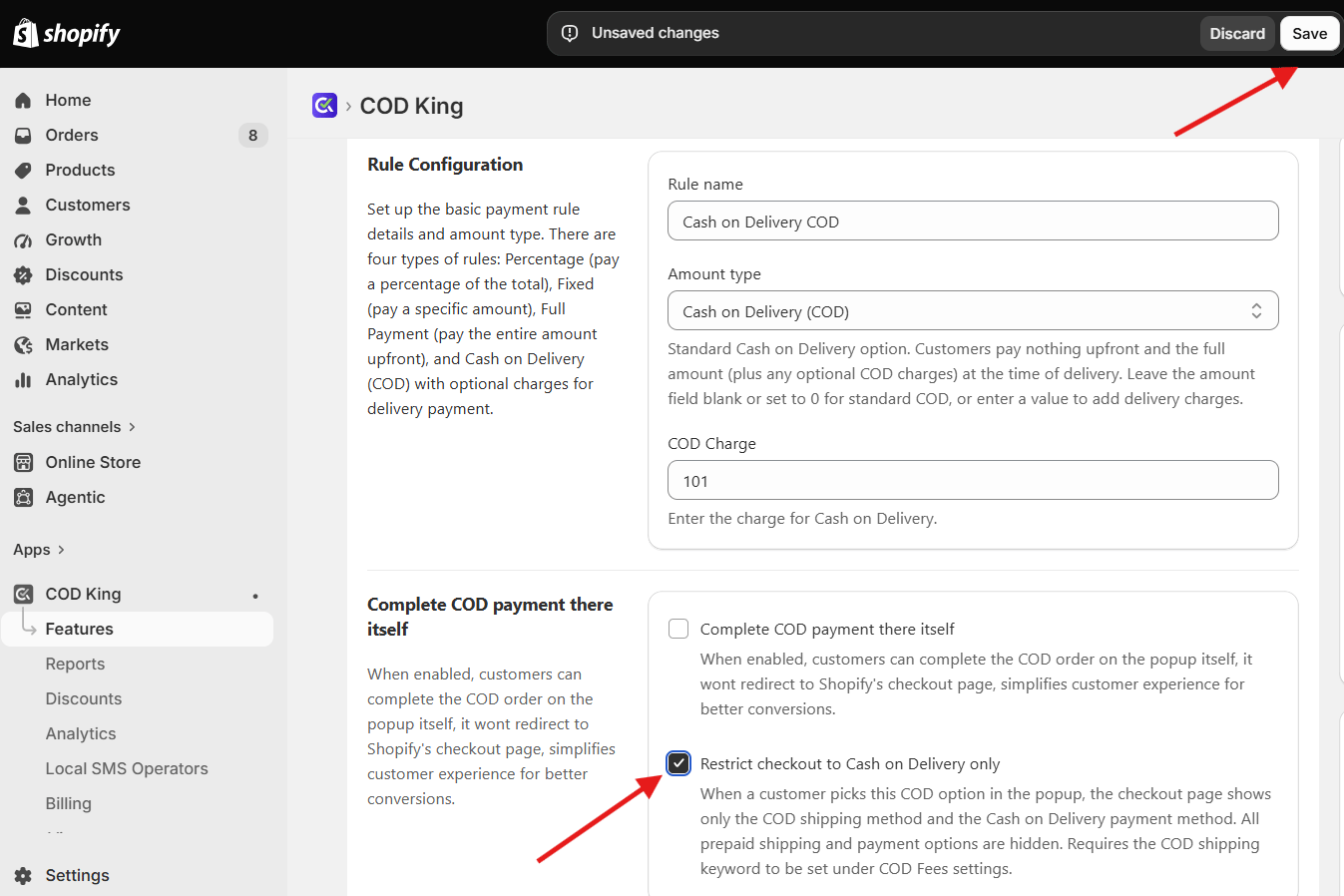Expand the Sales channels section
The image size is (1344, 896).
click(x=75, y=426)
